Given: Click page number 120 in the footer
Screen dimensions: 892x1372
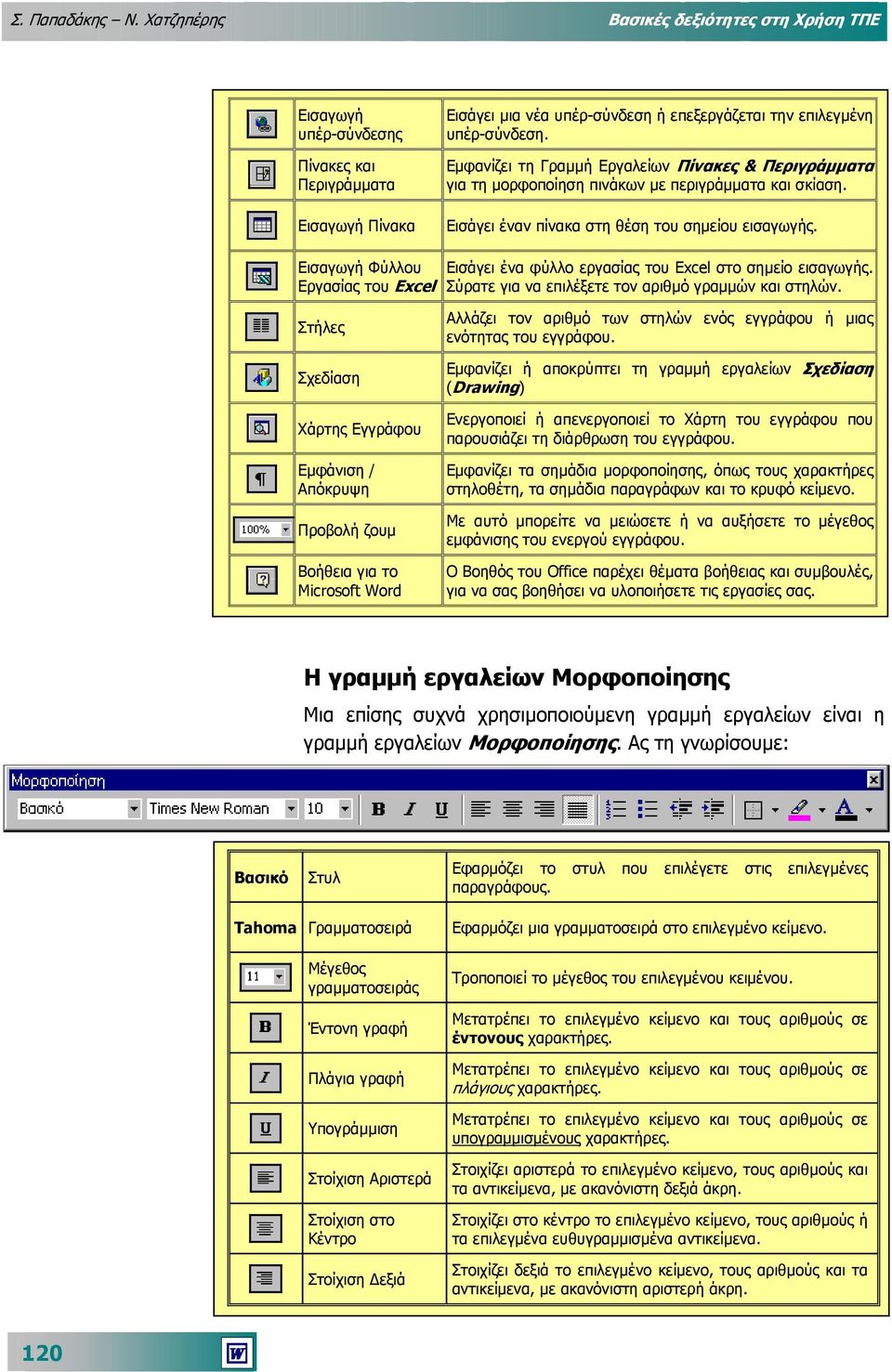Looking at the screenshot, I should coord(42,1352).
